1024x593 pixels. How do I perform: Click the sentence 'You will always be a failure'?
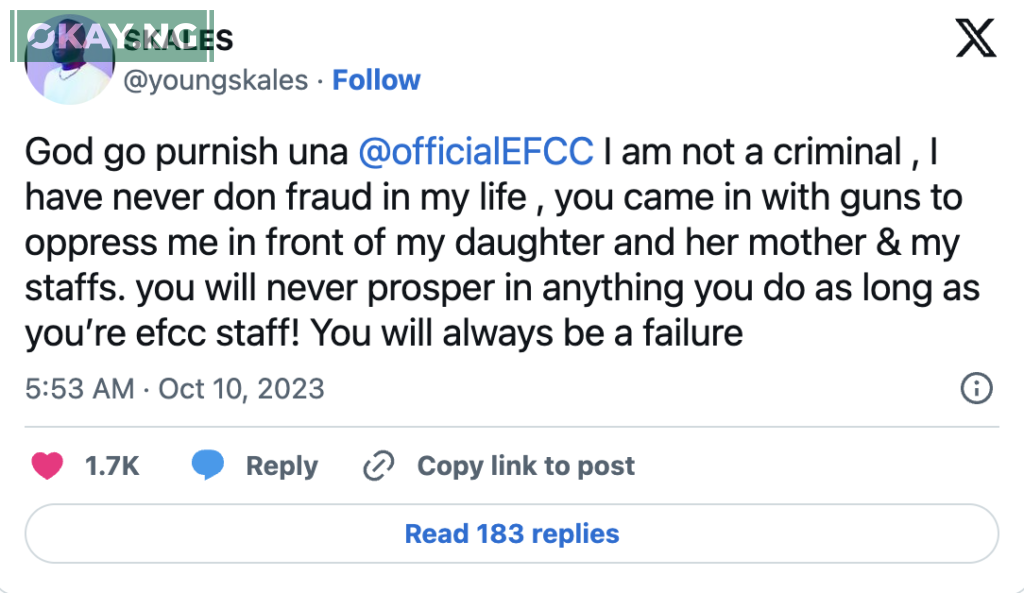coord(527,333)
